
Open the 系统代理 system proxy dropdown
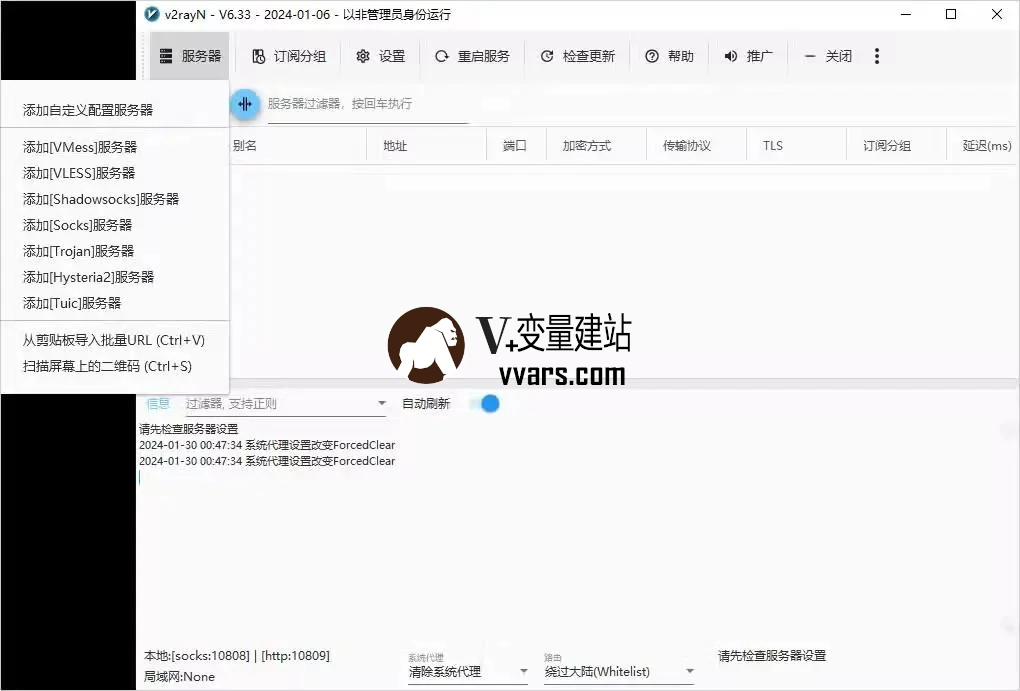[468, 671]
